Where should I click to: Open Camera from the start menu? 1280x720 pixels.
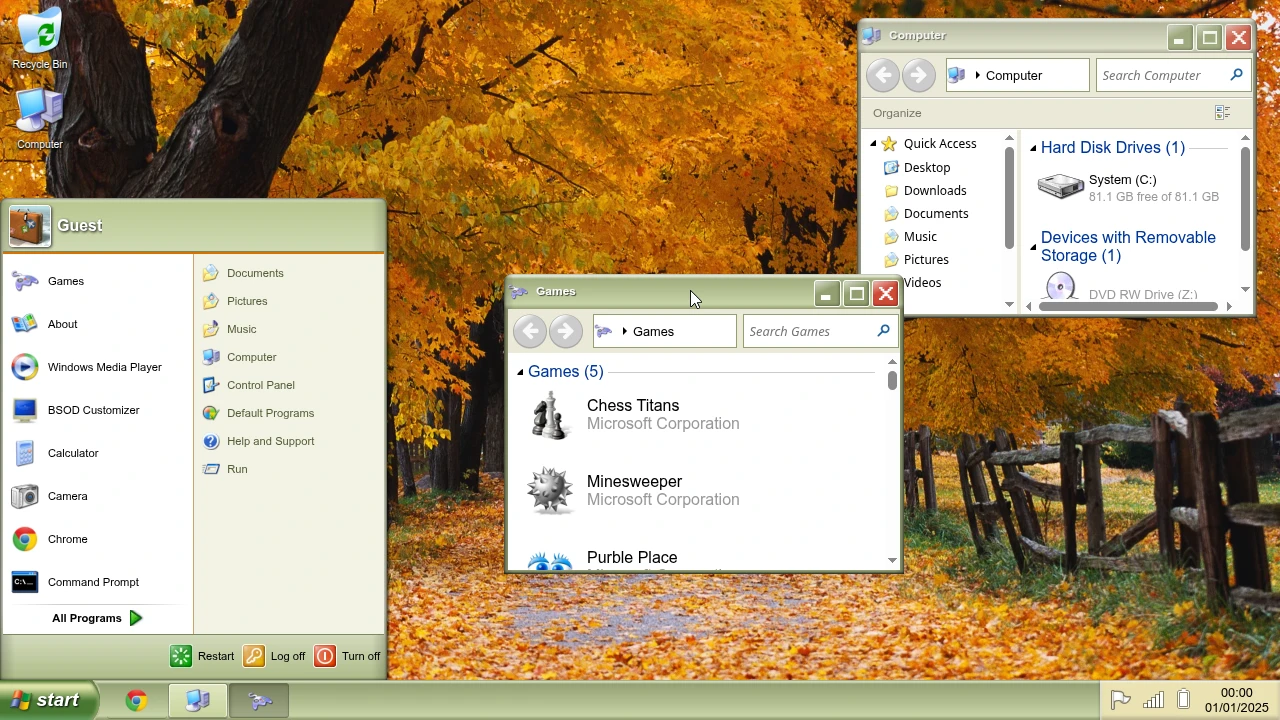click(67, 496)
